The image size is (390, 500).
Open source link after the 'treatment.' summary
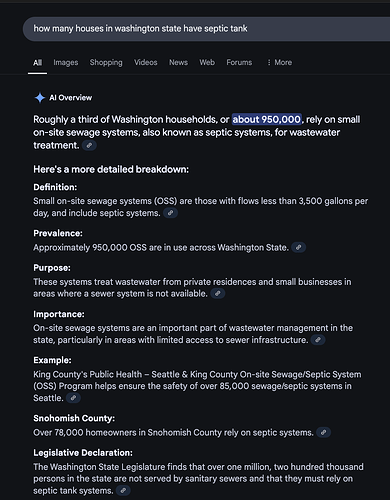click(89, 145)
